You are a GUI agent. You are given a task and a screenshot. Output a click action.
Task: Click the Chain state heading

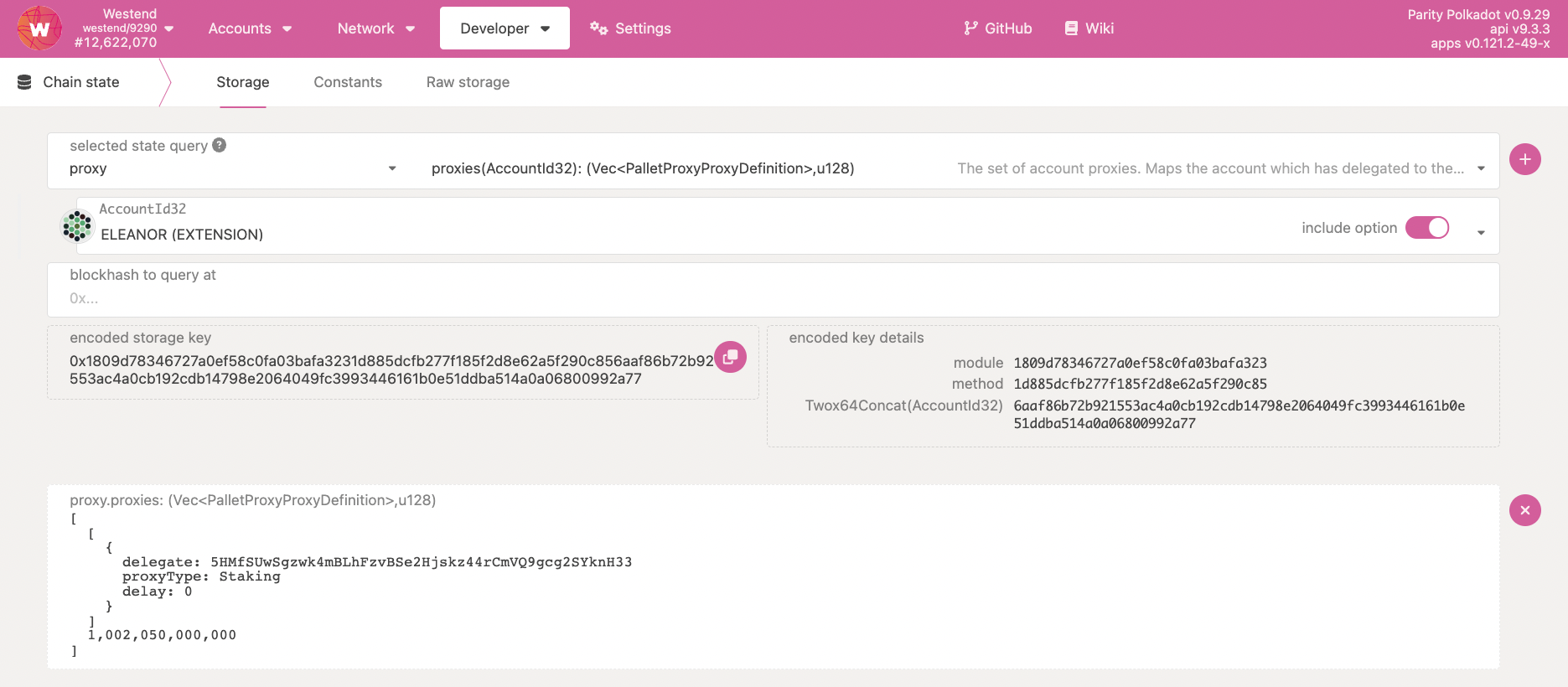(x=81, y=82)
